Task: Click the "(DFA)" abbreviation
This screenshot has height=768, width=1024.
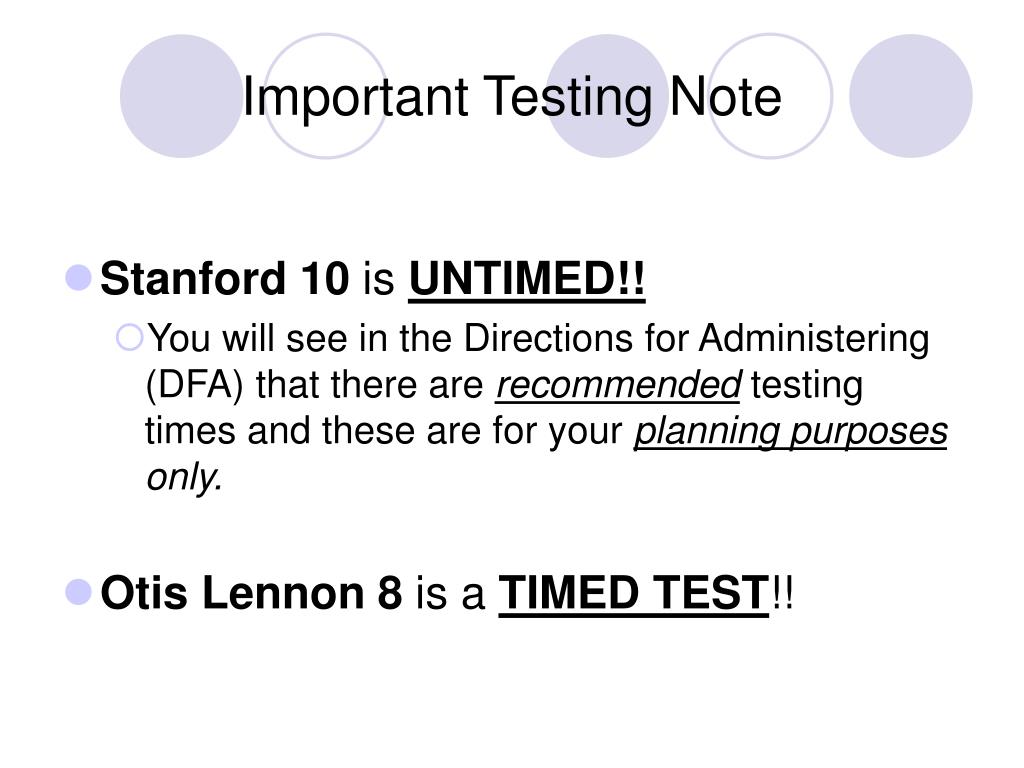Action: point(194,385)
